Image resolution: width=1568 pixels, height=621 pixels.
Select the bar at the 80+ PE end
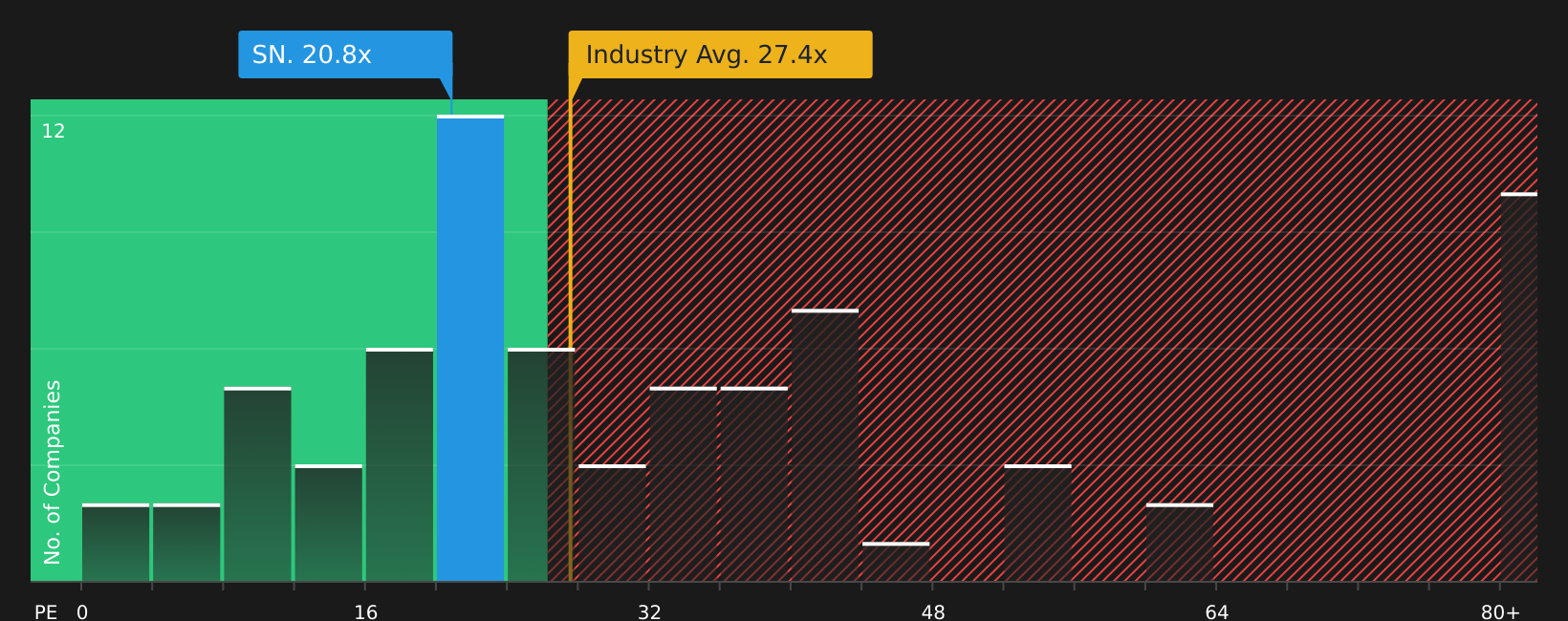(x=1519, y=387)
